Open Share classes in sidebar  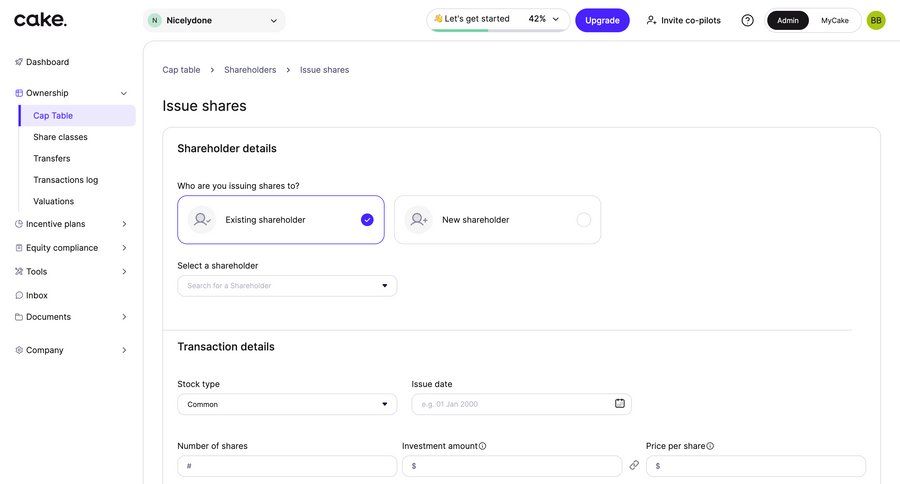[x=60, y=137]
